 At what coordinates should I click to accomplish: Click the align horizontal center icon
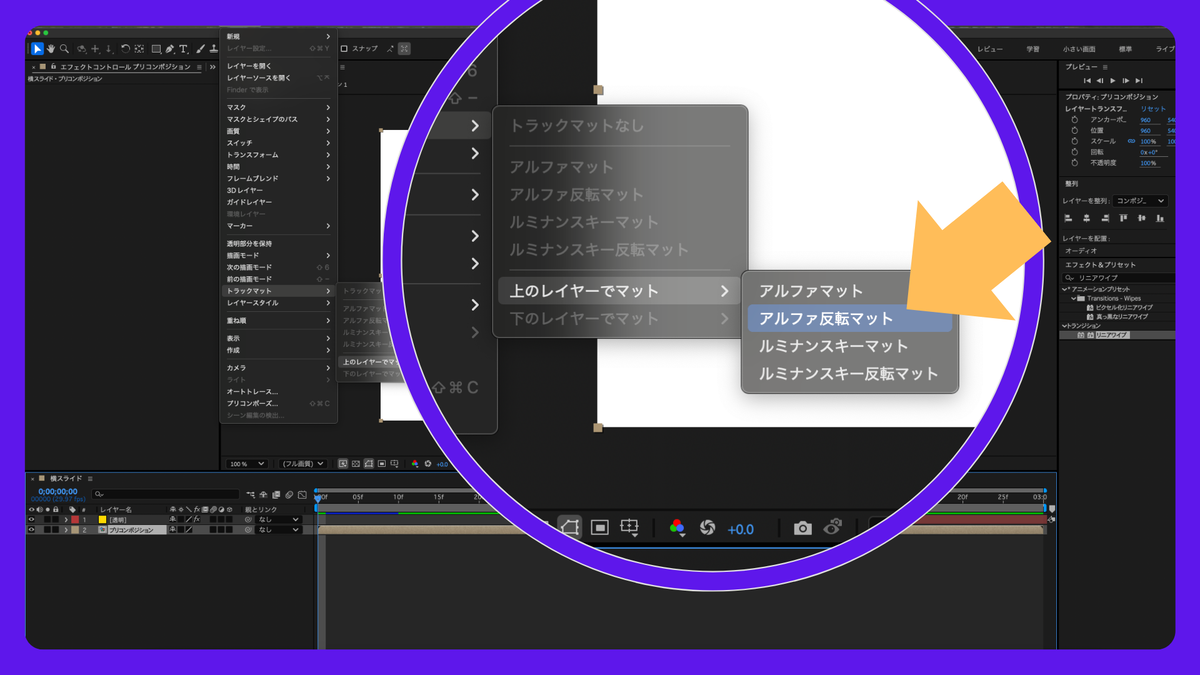tap(1086, 218)
